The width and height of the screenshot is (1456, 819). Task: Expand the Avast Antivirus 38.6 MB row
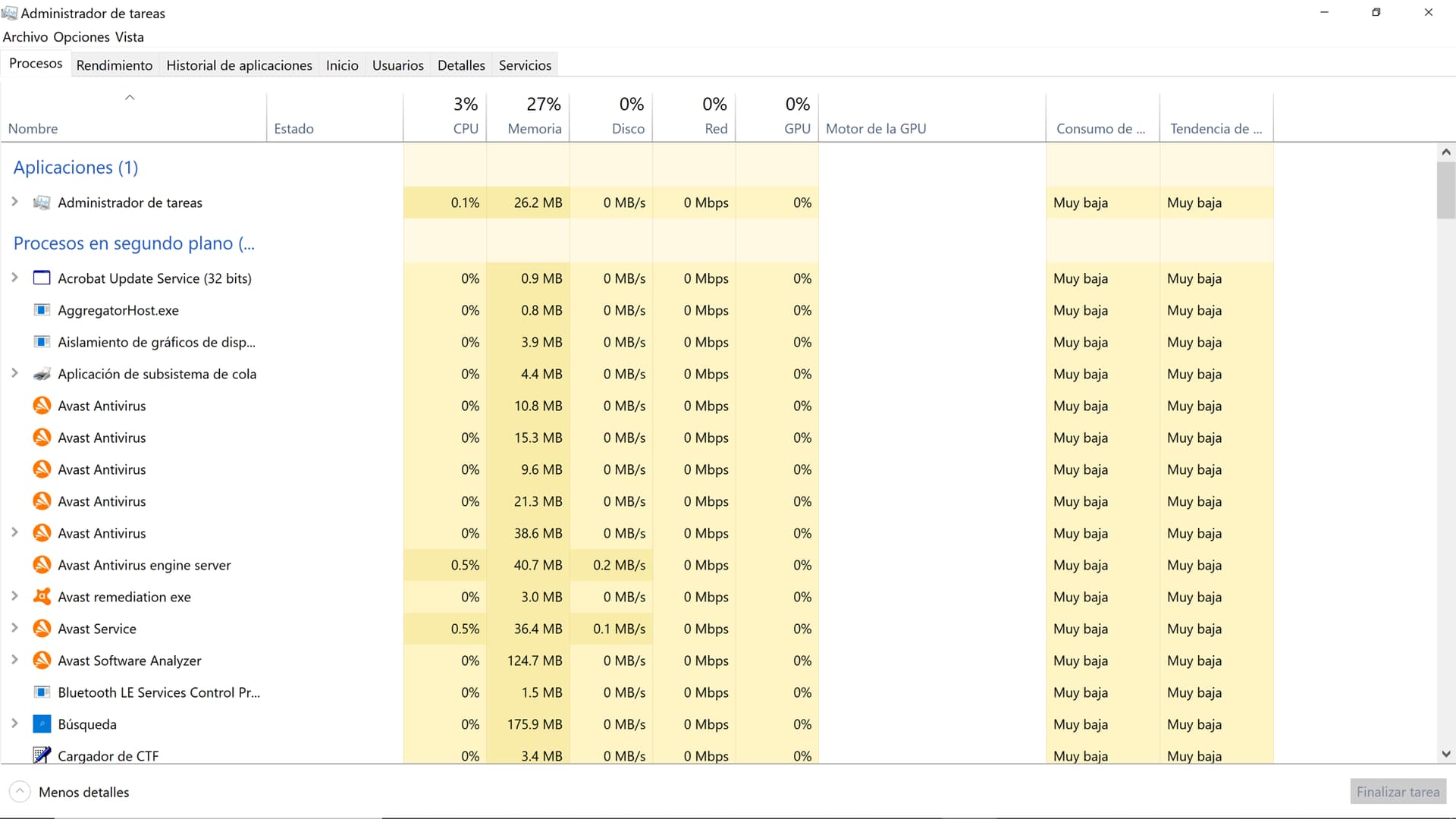(x=14, y=532)
